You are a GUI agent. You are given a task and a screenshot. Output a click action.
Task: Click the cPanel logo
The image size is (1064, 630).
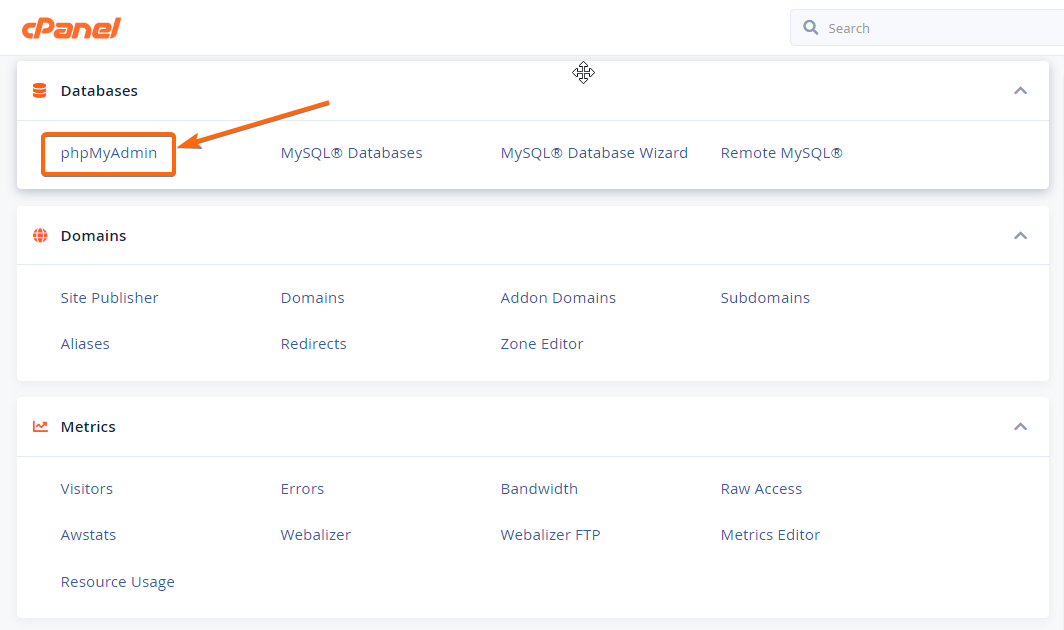71,29
